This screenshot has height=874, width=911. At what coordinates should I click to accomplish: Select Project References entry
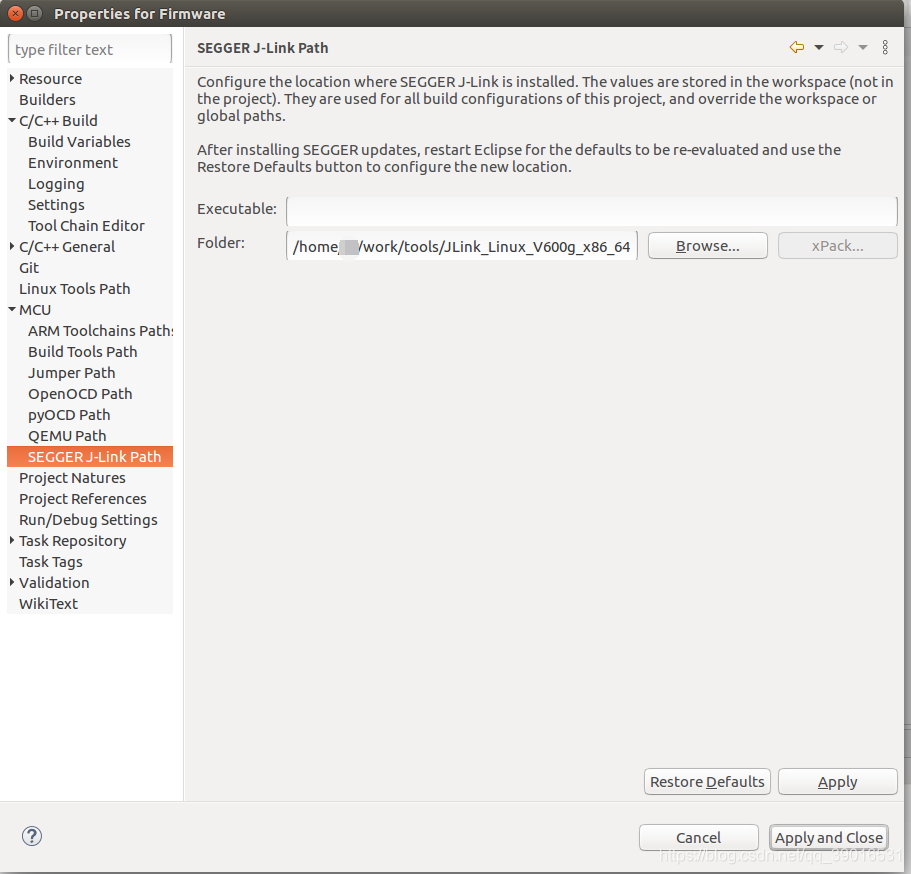click(x=83, y=499)
